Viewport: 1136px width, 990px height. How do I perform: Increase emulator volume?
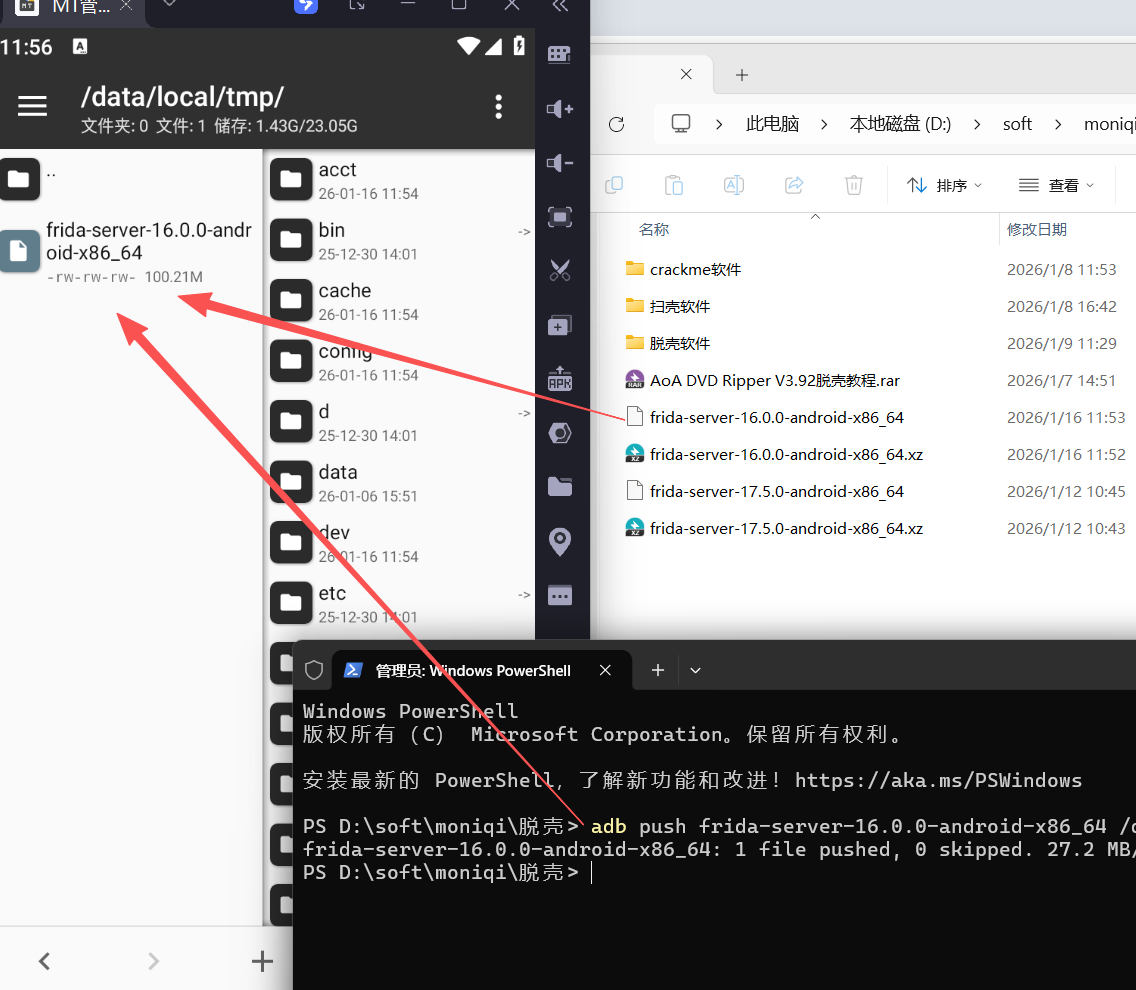[559, 109]
